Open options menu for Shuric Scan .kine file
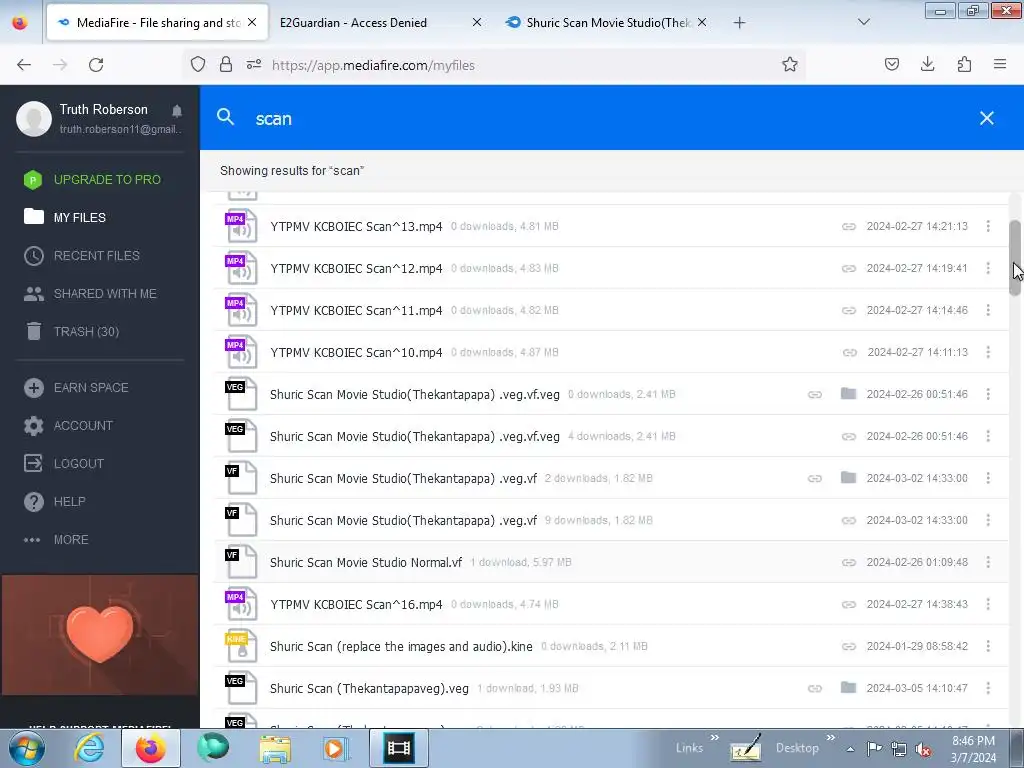 click(x=988, y=646)
